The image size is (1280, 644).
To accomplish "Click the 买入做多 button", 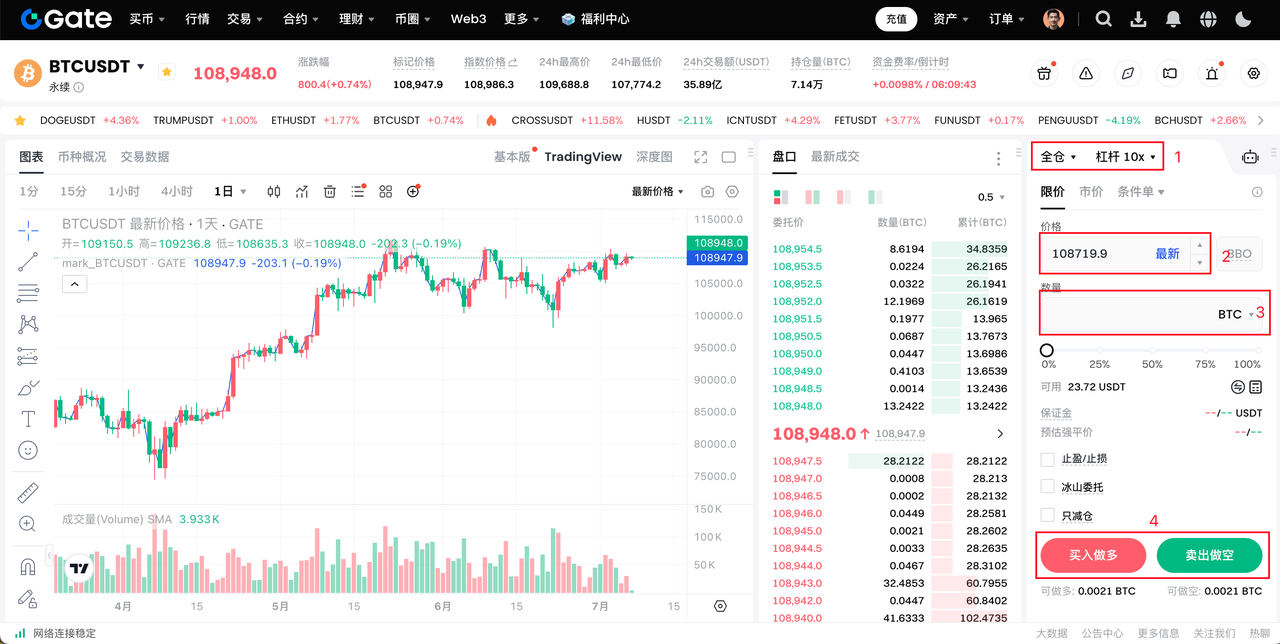I will tap(1092, 555).
